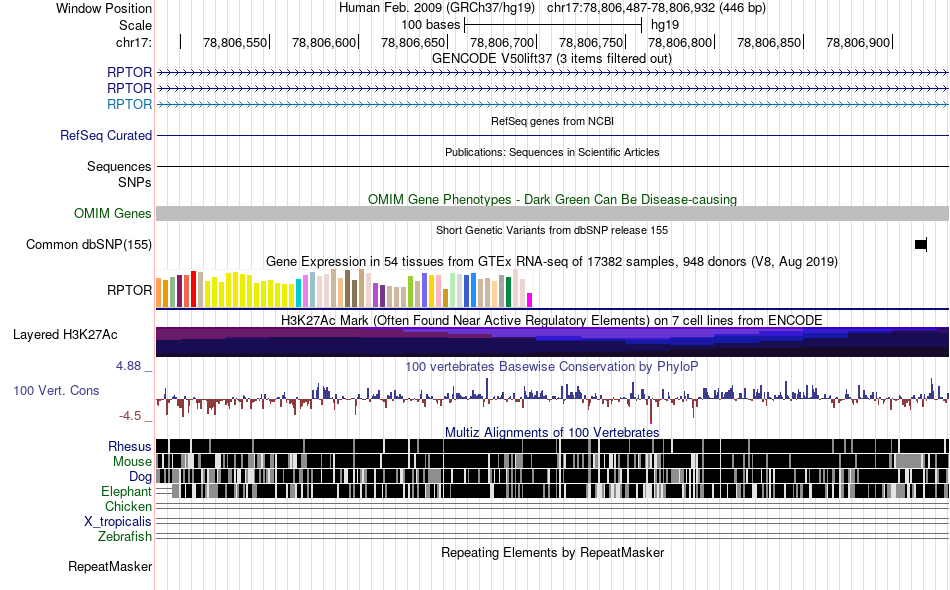The image size is (950, 590).
Task: Click the Rhesus alignment label
Action: click(130, 446)
